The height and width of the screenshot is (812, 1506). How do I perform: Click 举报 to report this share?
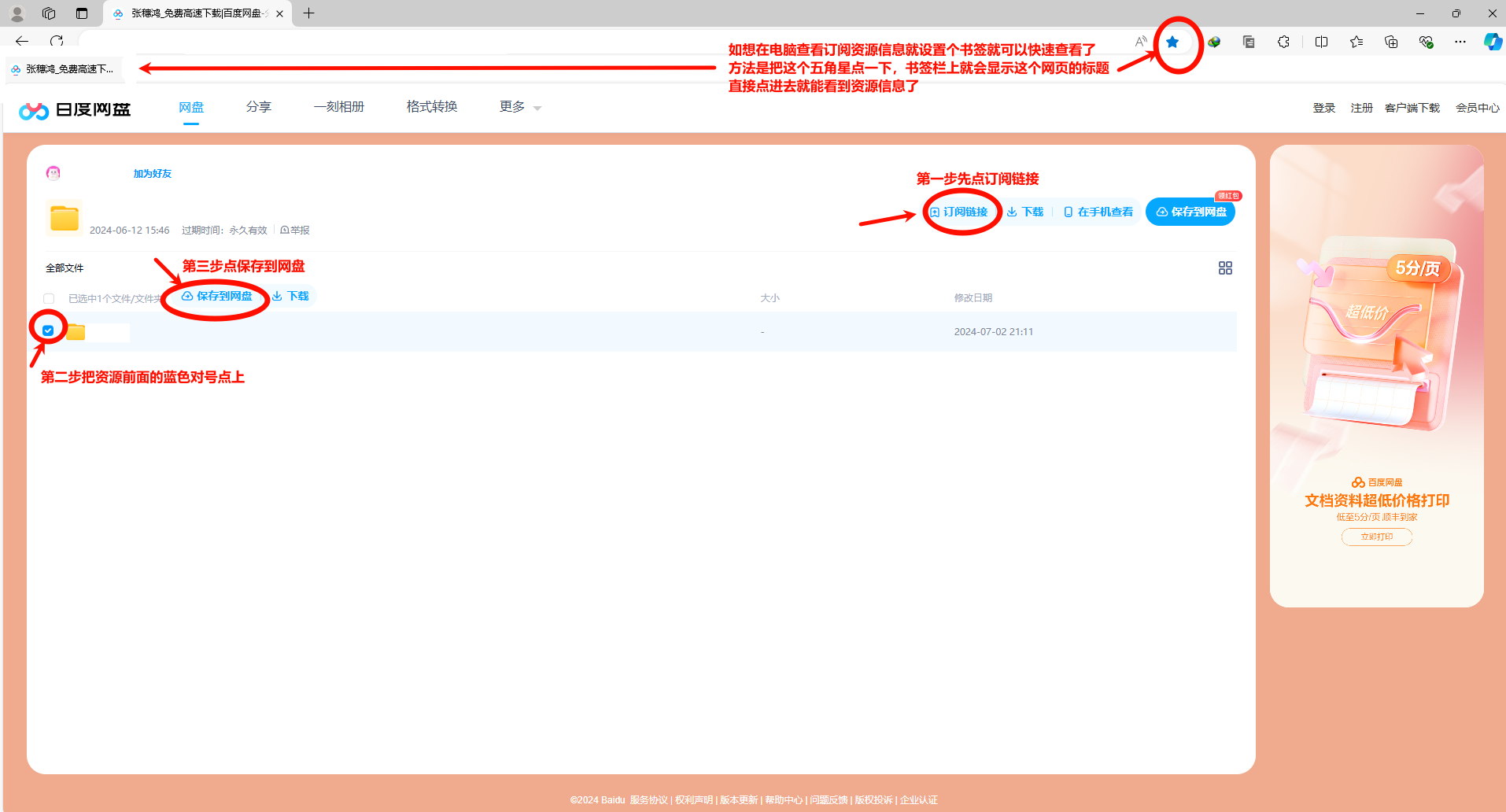[x=295, y=231]
